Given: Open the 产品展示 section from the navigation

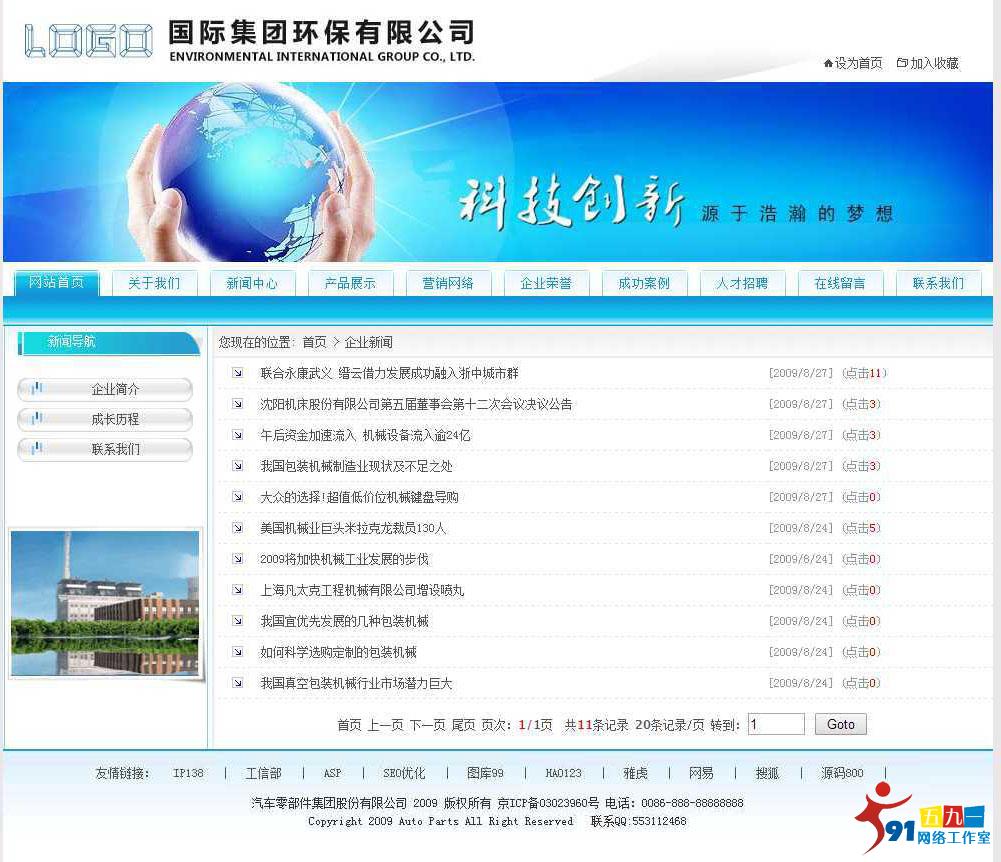Looking at the screenshot, I should coord(349,283).
